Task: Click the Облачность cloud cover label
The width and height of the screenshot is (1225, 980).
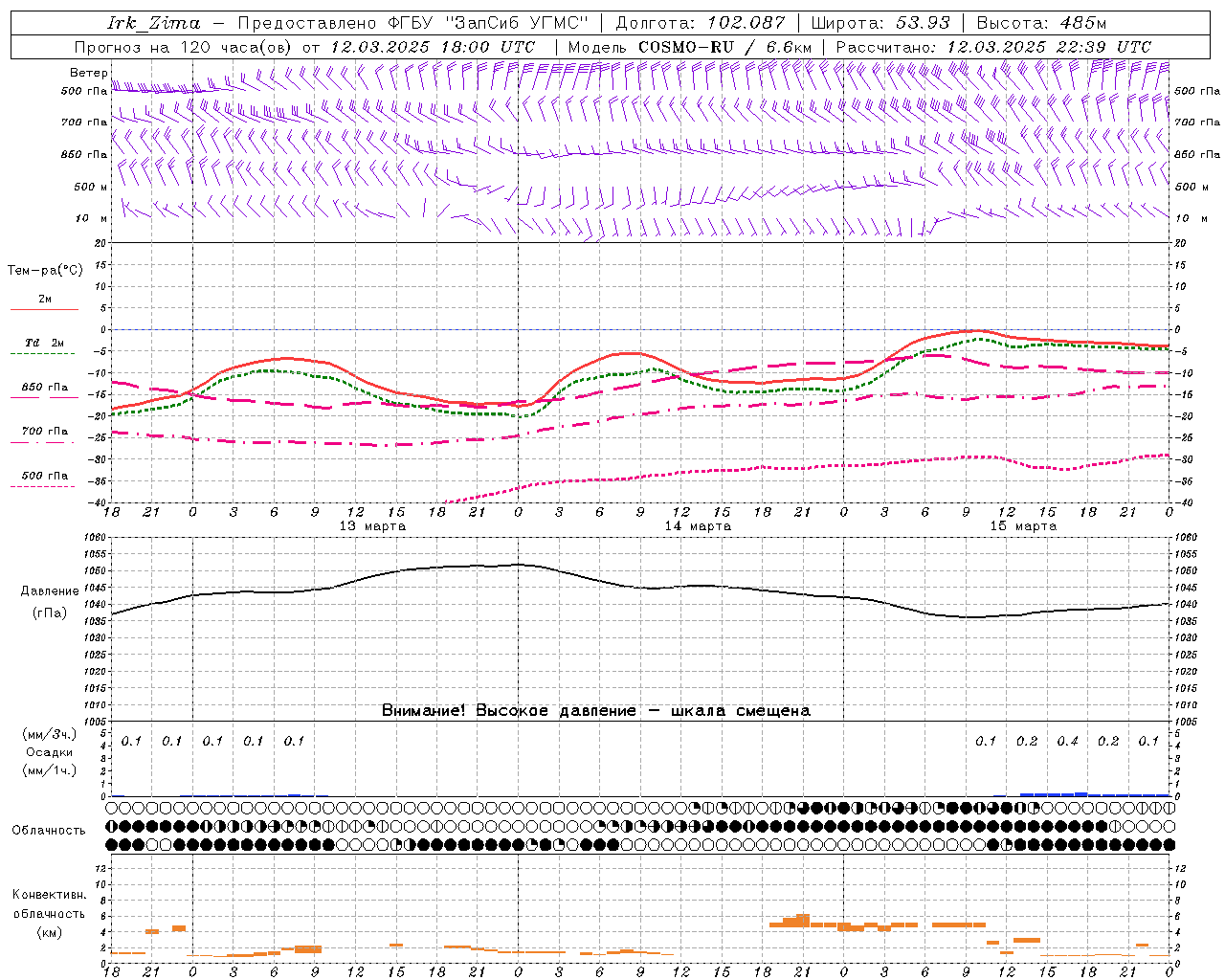Action: (x=49, y=831)
